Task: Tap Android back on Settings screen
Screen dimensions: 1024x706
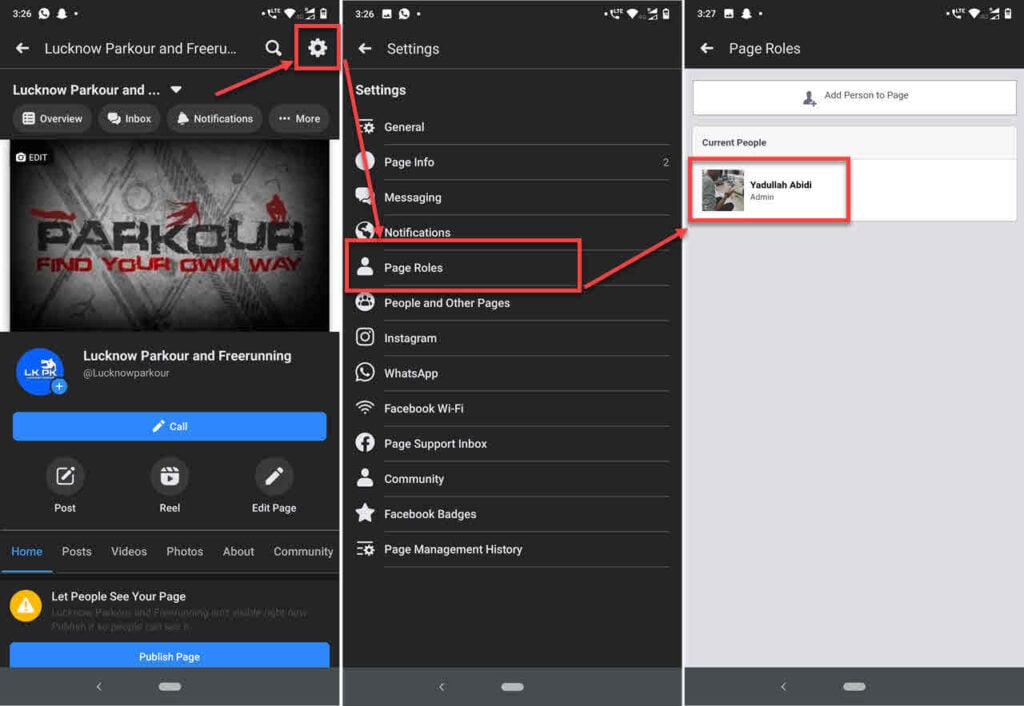Action: [441, 686]
